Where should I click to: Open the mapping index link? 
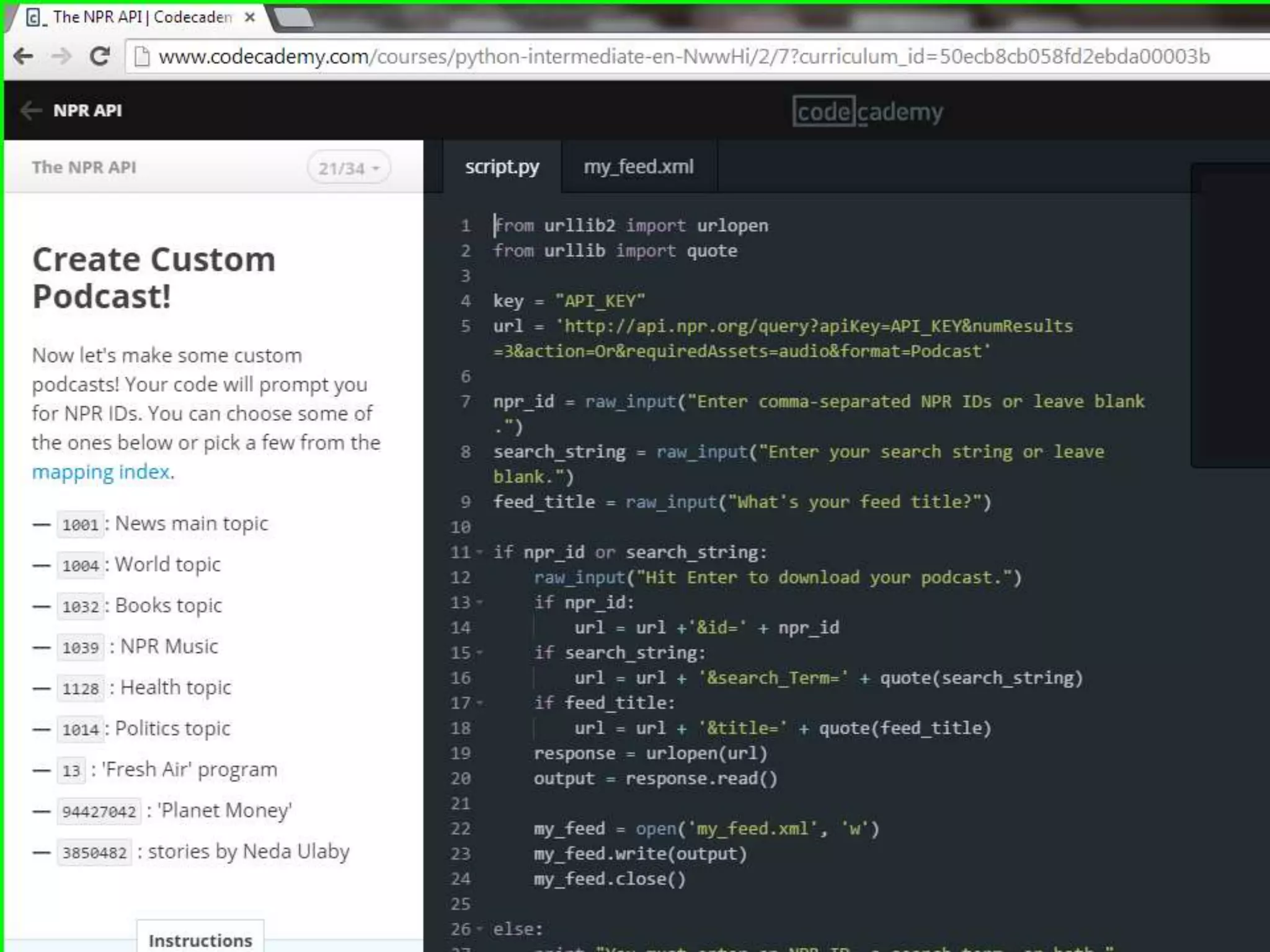(101, 472)
